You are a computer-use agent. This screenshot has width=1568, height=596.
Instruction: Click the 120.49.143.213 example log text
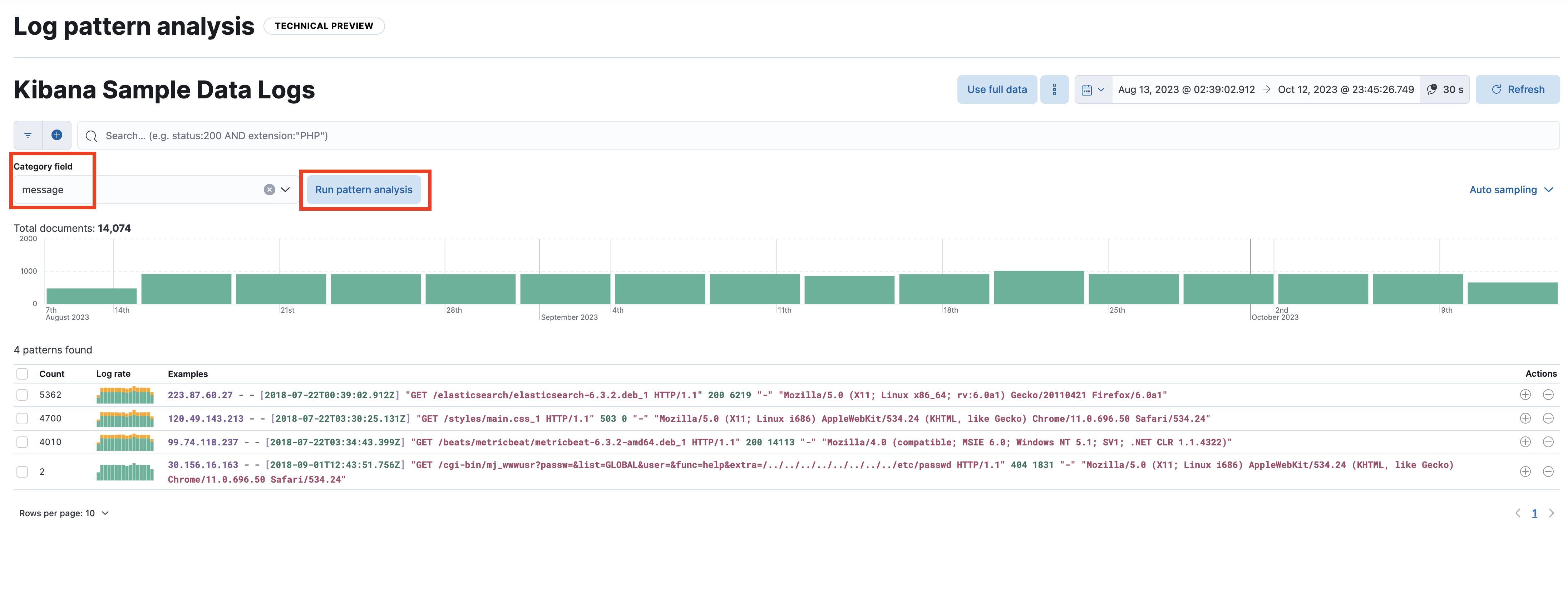689,419
